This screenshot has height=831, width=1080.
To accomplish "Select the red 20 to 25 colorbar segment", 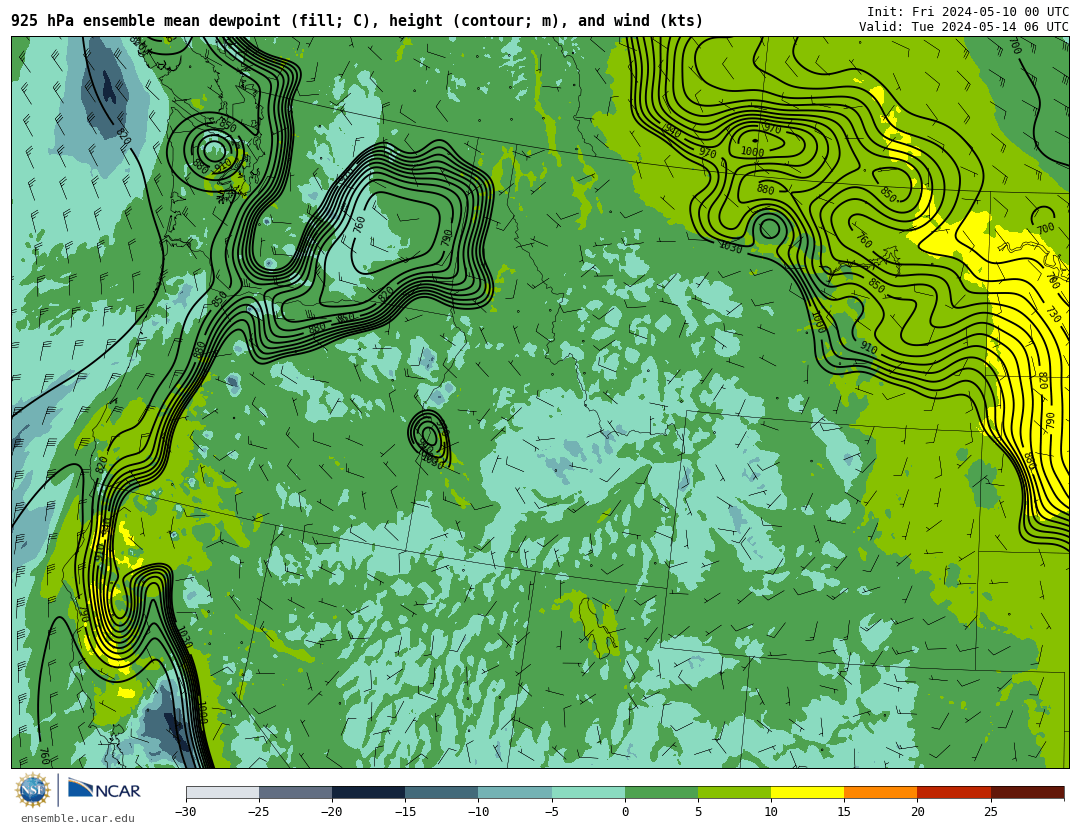I will click(954, 792).
